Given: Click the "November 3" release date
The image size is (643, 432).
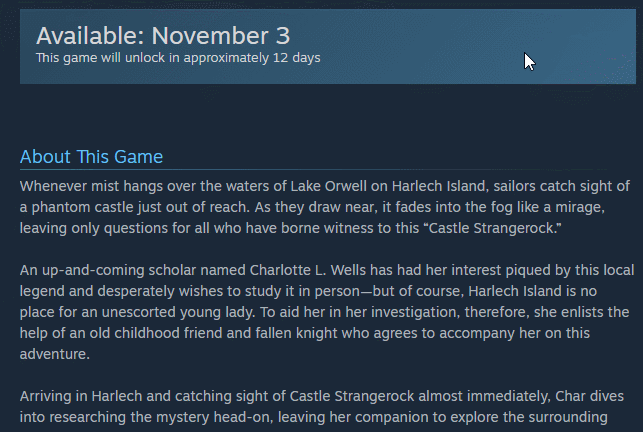Looking at the screenshot, I should pyautogui.click(x=221, y=36).
